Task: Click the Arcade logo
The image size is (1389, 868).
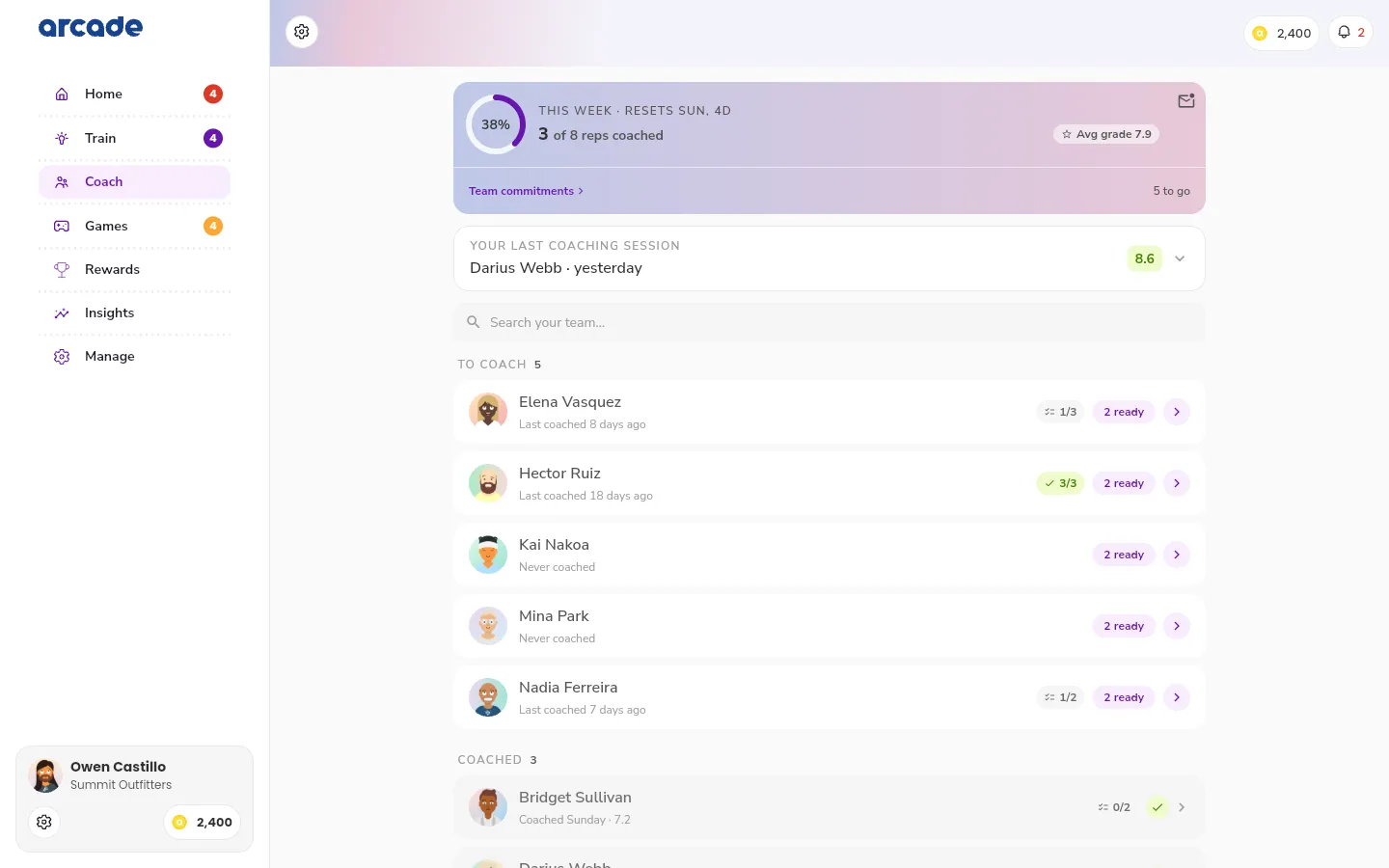Action: pyautogui.click(x=91, y=27)
